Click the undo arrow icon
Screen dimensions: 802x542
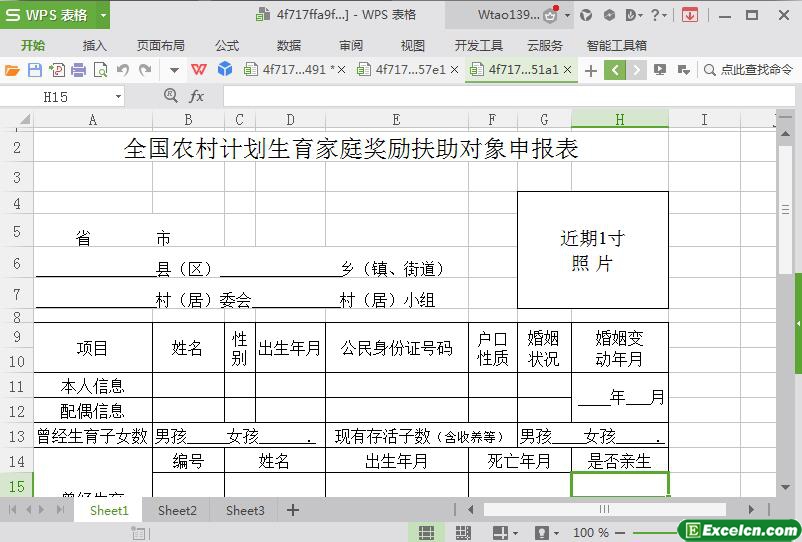pyautogui.click(x=123, y=70)
